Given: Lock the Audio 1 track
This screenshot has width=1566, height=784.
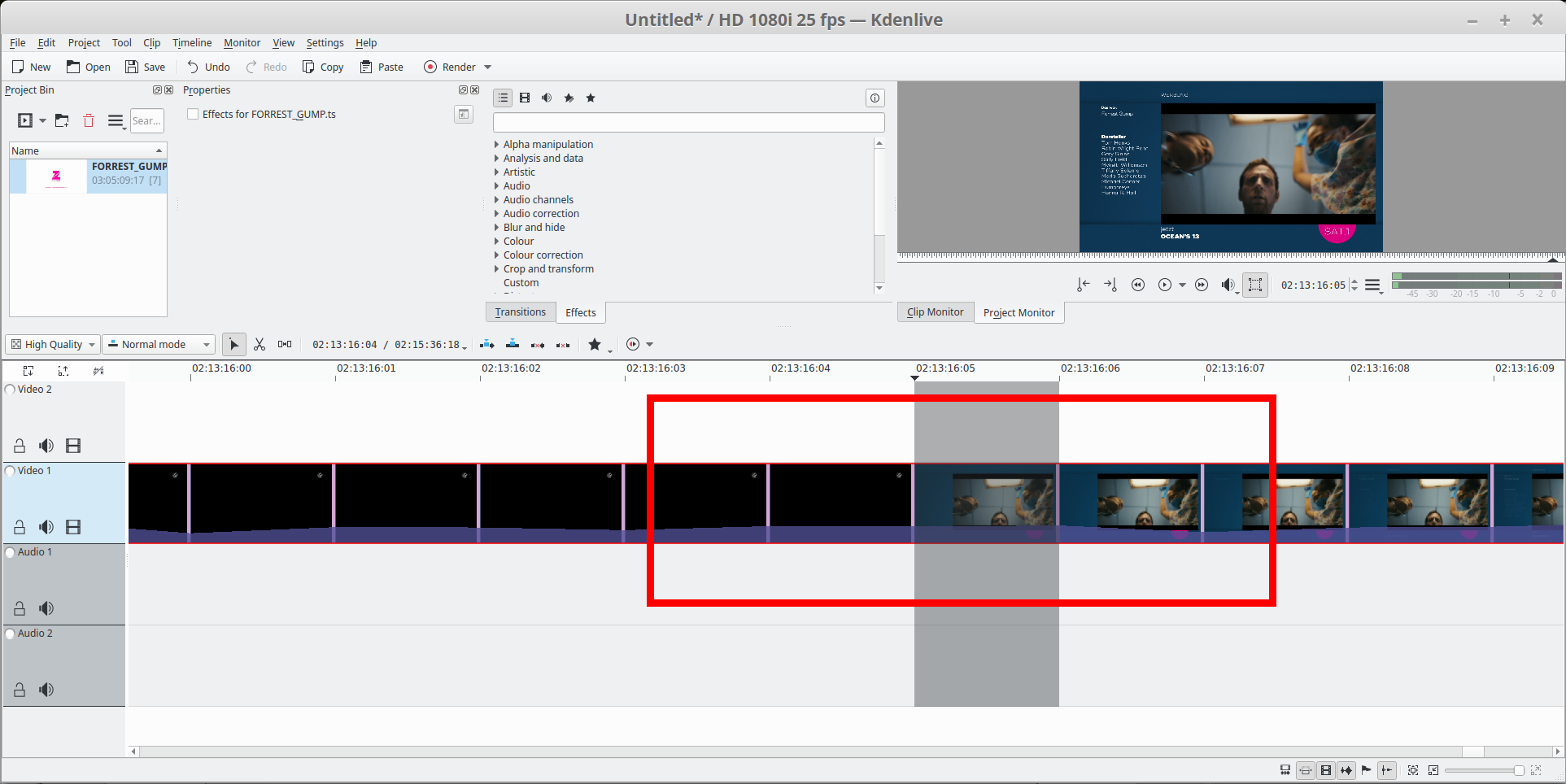Looking at the screenshot, I should [x=20, y=608].
